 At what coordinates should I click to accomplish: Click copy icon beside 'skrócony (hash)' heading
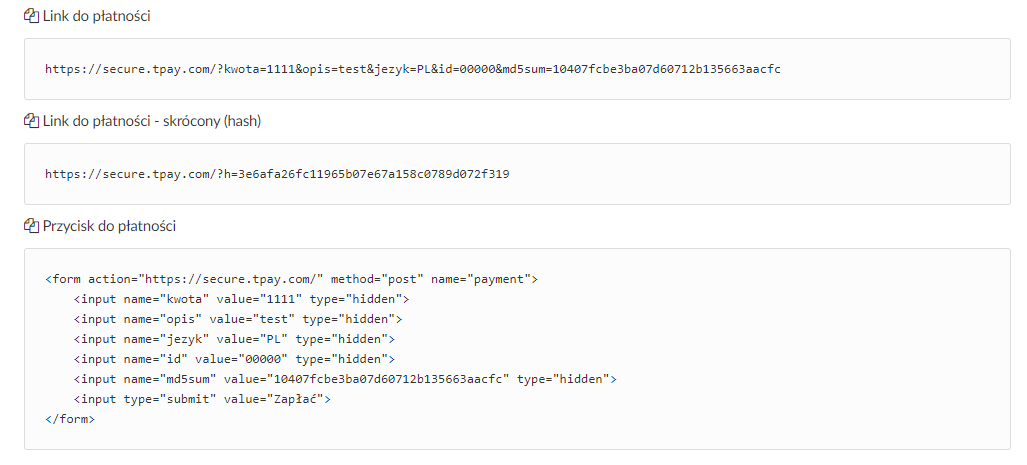pyautogui.click(x=31, y=121)
